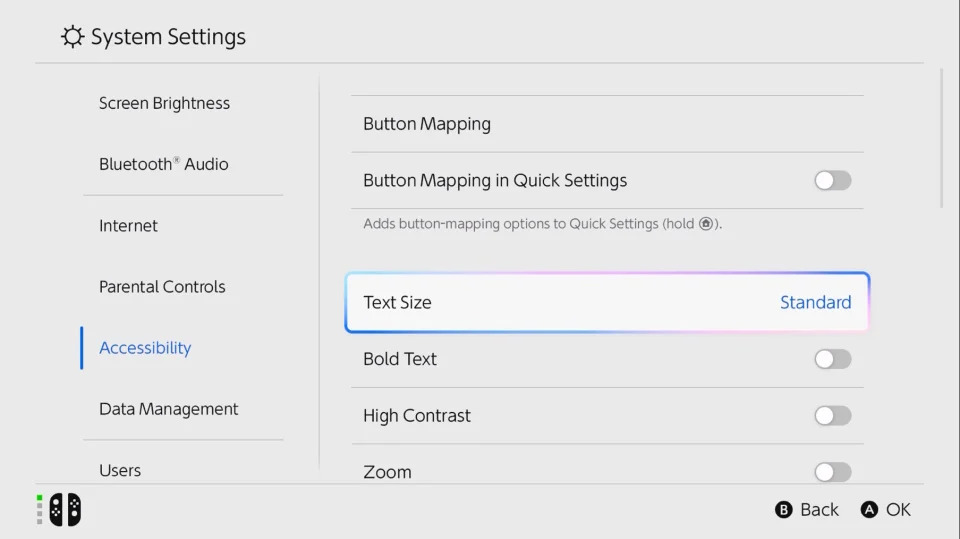
Task: Select Users in the sidebar
Action: coord(120,469)
